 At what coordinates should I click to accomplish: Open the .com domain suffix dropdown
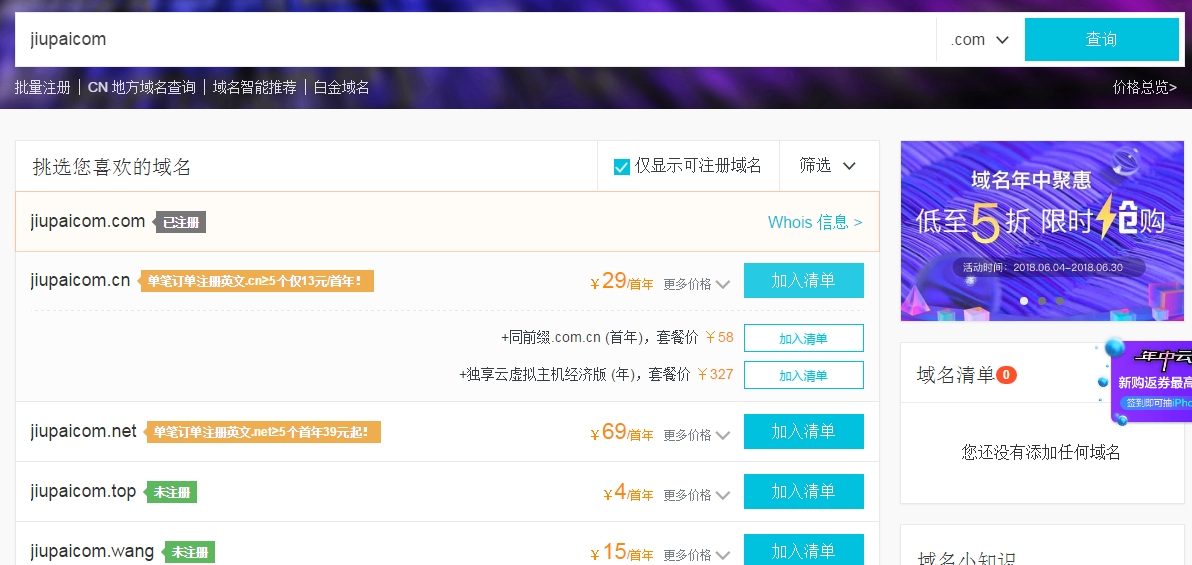[x=979, y=40]
